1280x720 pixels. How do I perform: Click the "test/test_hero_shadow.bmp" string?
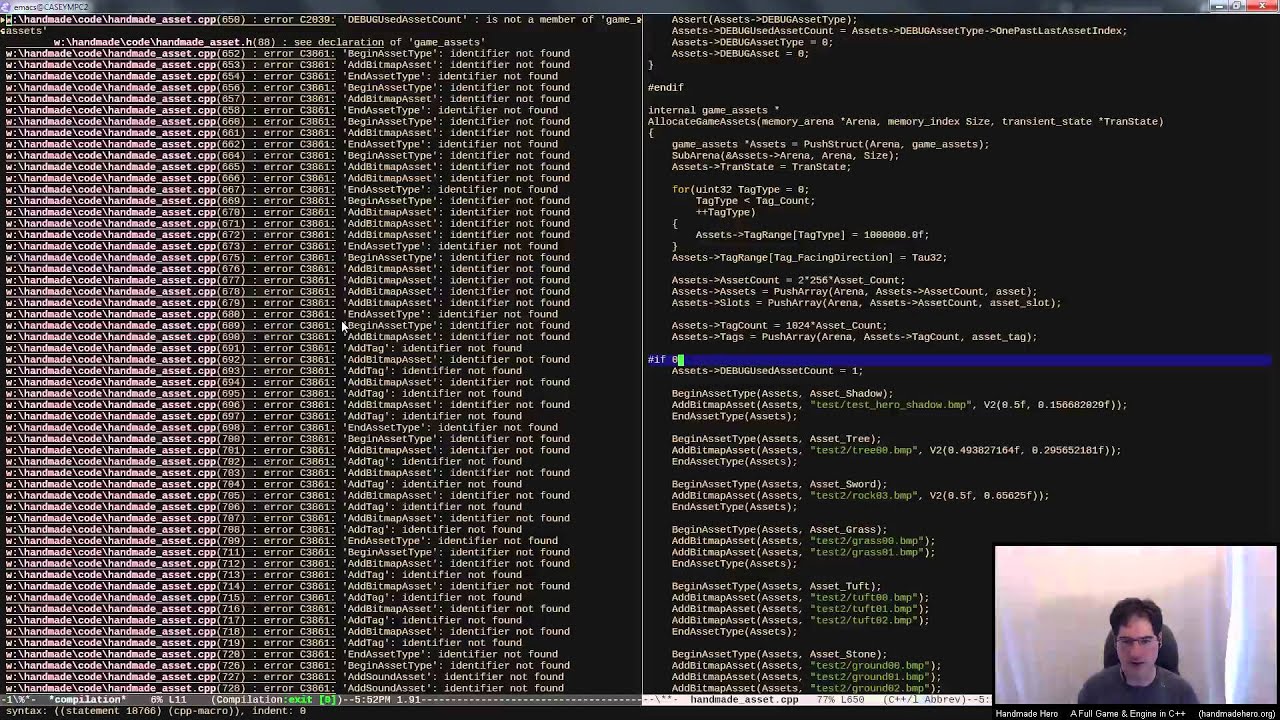[889, 405]
